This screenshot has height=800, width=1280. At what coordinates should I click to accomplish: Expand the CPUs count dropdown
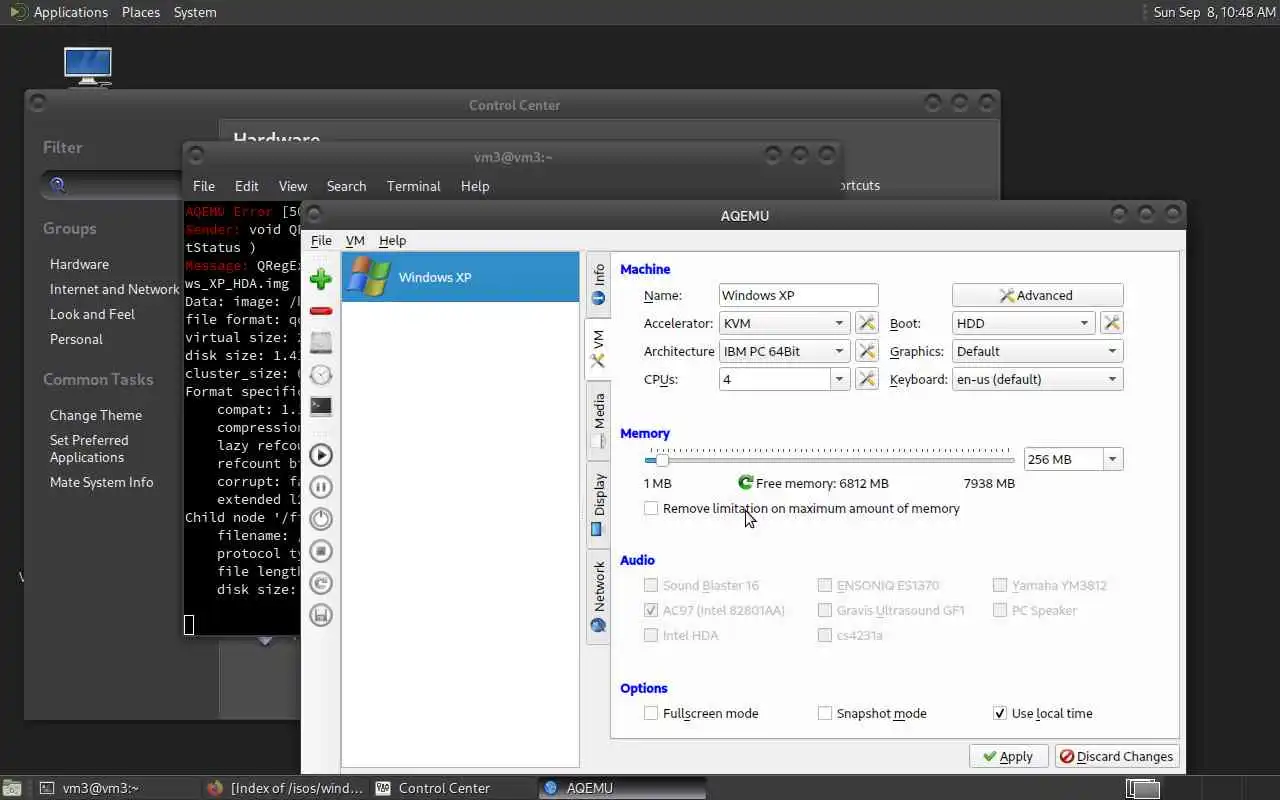point(840,379)
